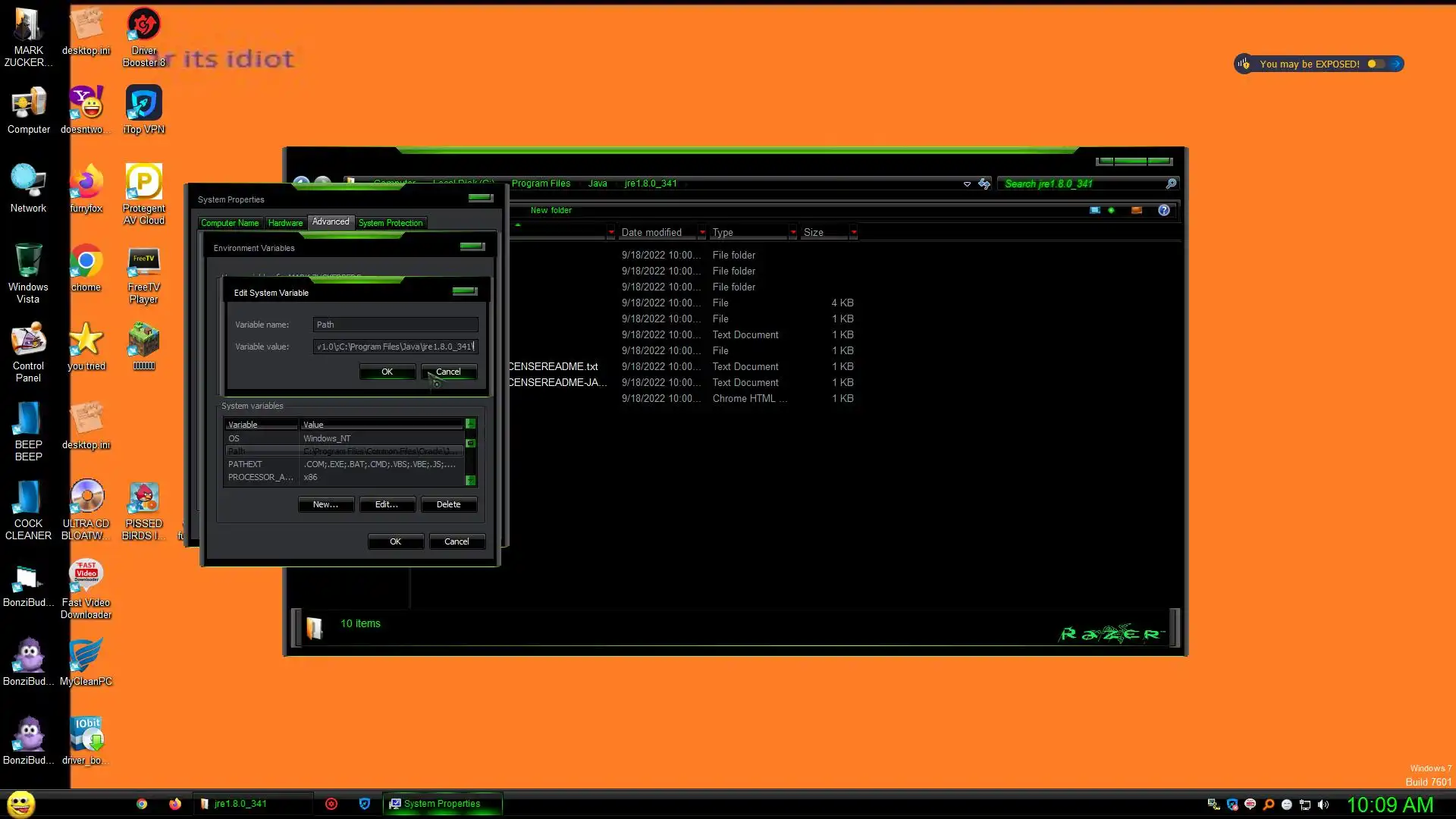
Task: Click the Variable value input field
Action: (395, 347)
